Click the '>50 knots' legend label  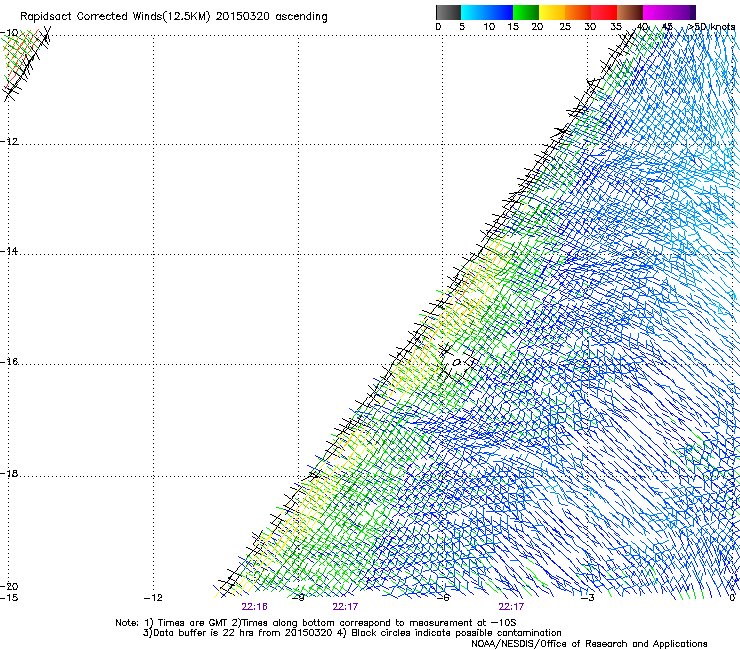click(711, 27)
